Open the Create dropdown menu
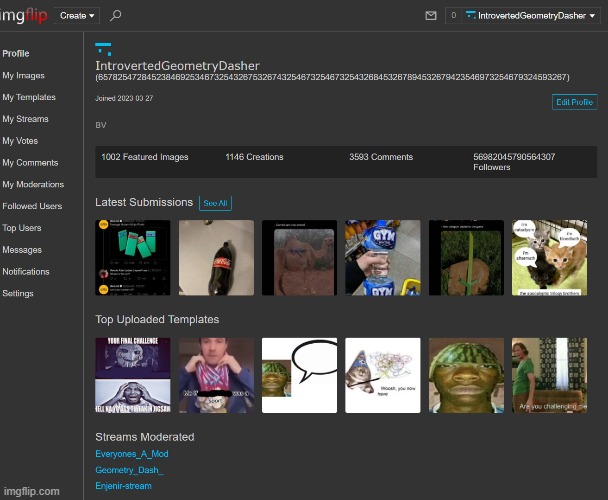 (x=78, y=16)
